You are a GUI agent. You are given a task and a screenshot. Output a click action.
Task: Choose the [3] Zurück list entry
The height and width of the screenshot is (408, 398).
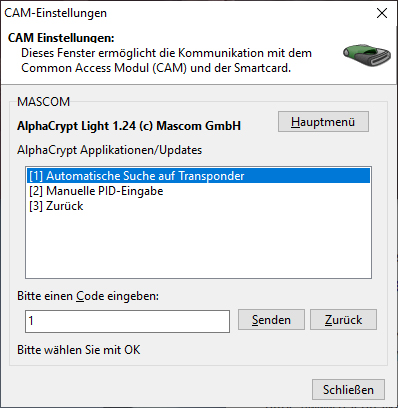coord(56,206)
